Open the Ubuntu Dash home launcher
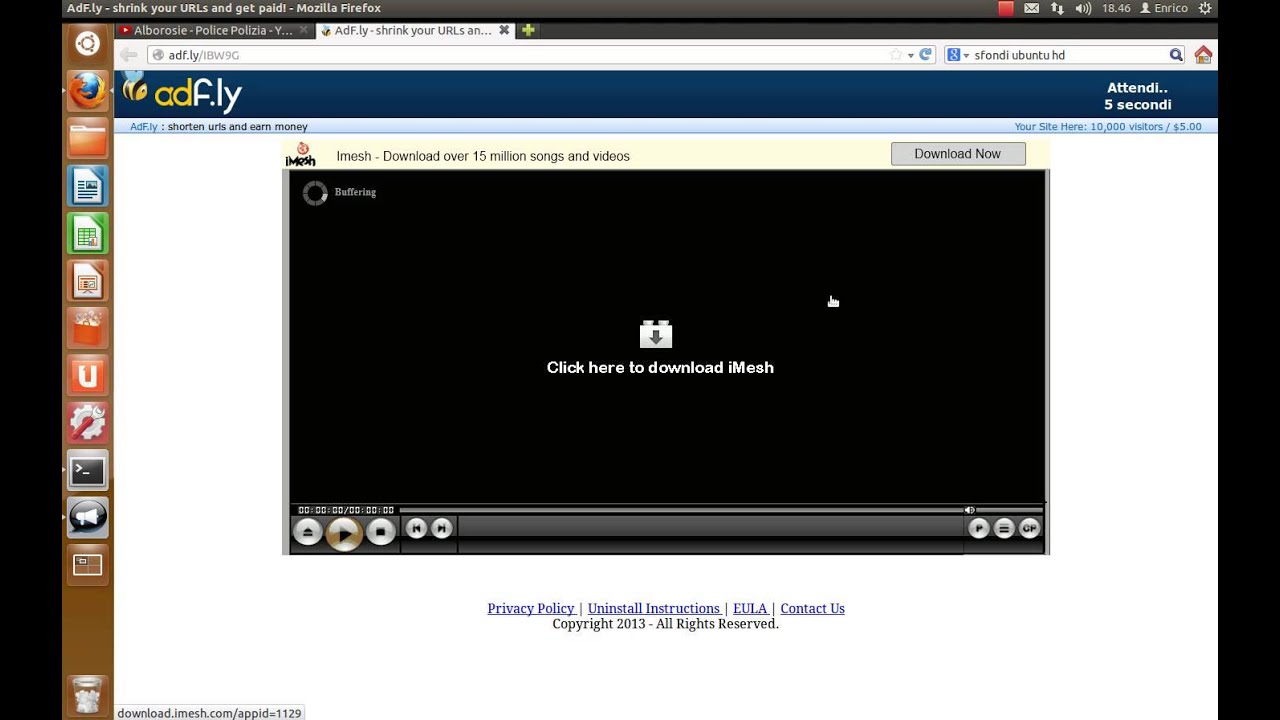The width and height of the screenshot is (1280, 720). [x=87, y=44]
